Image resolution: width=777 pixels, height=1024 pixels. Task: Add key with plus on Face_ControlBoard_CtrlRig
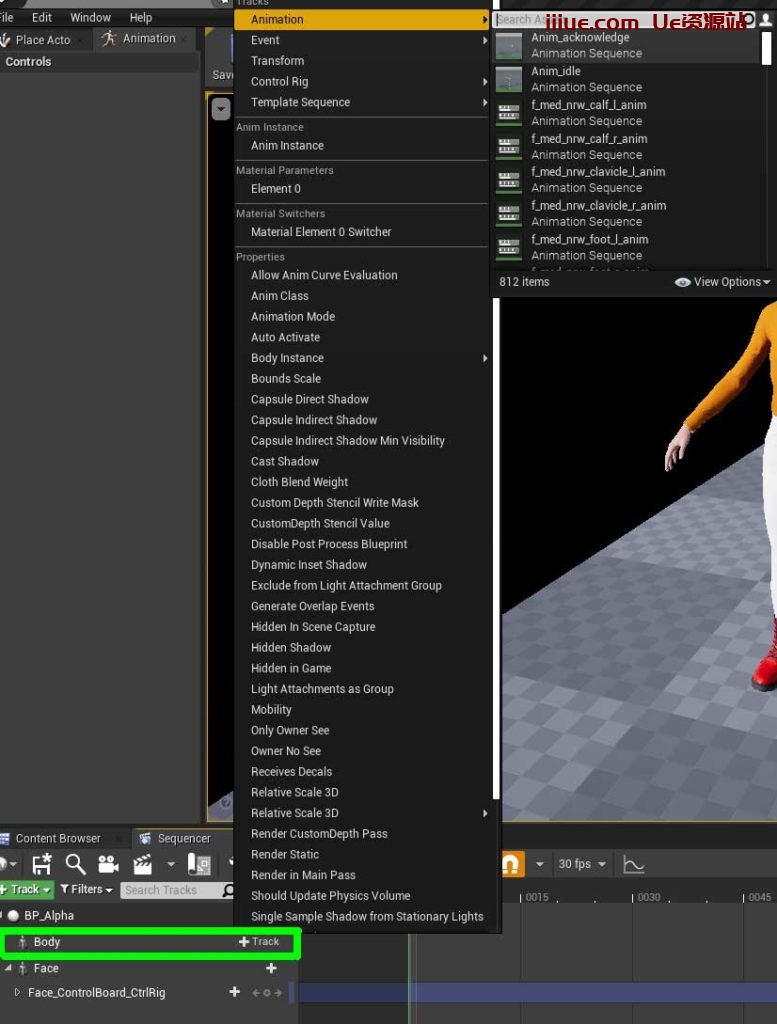[x=235, y=992]
